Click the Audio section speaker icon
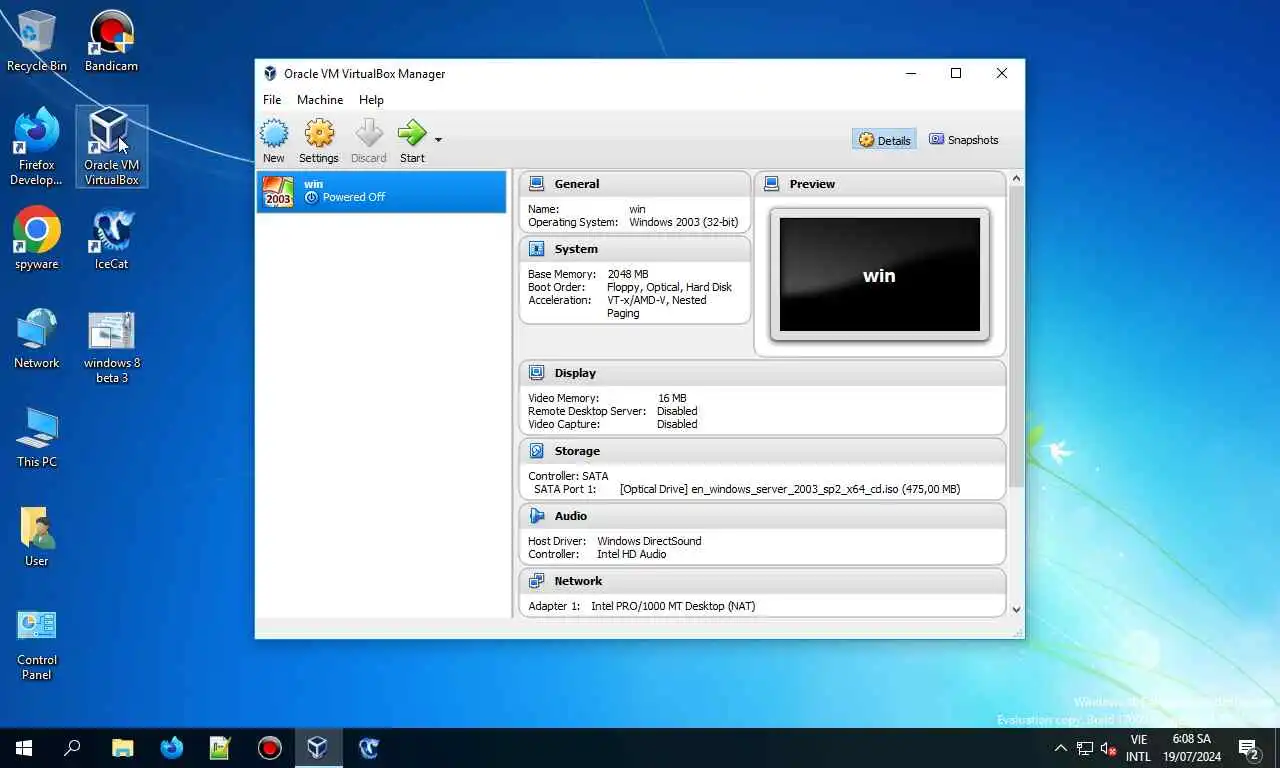This screenshot has height=768, width=1280. pyautogui.click(x=537, y=516)
